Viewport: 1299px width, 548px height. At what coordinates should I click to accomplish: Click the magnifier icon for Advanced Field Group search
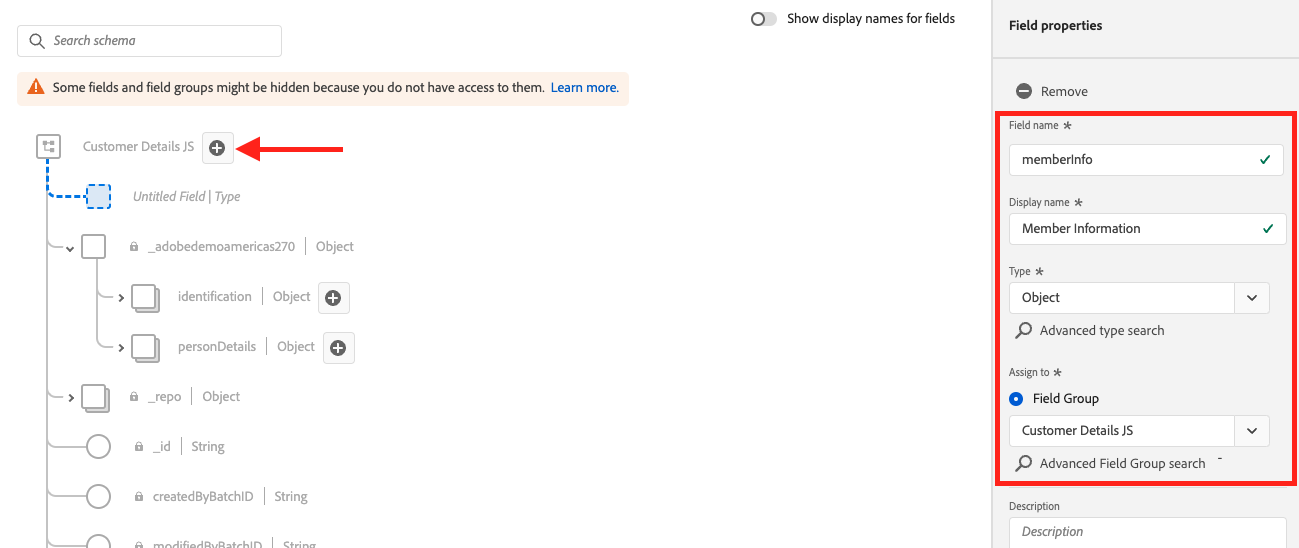[x=1024, y=463]
